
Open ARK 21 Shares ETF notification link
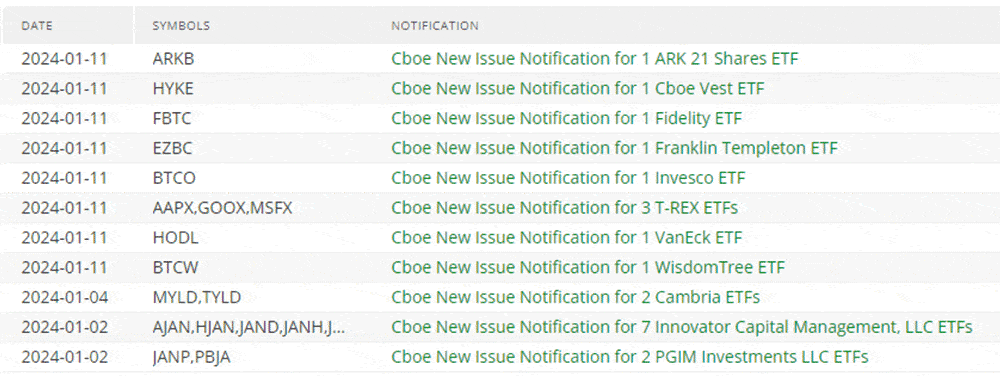tap(594, 59)
